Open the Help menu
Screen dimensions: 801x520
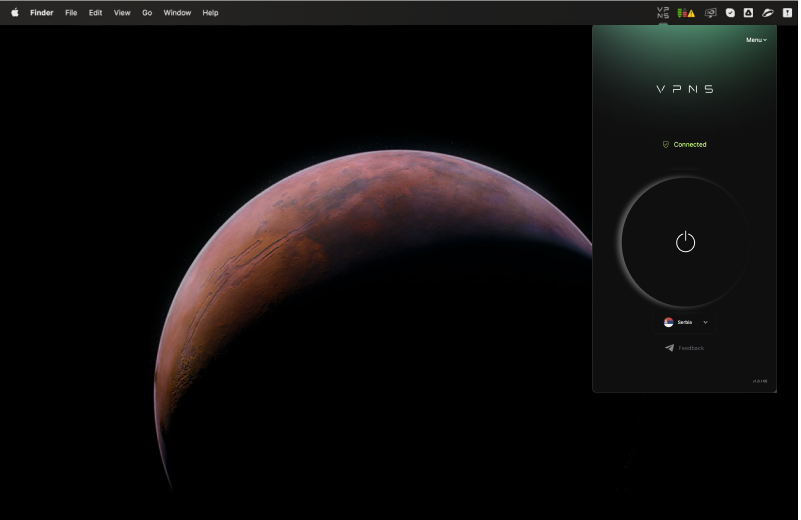pos(210,13)
